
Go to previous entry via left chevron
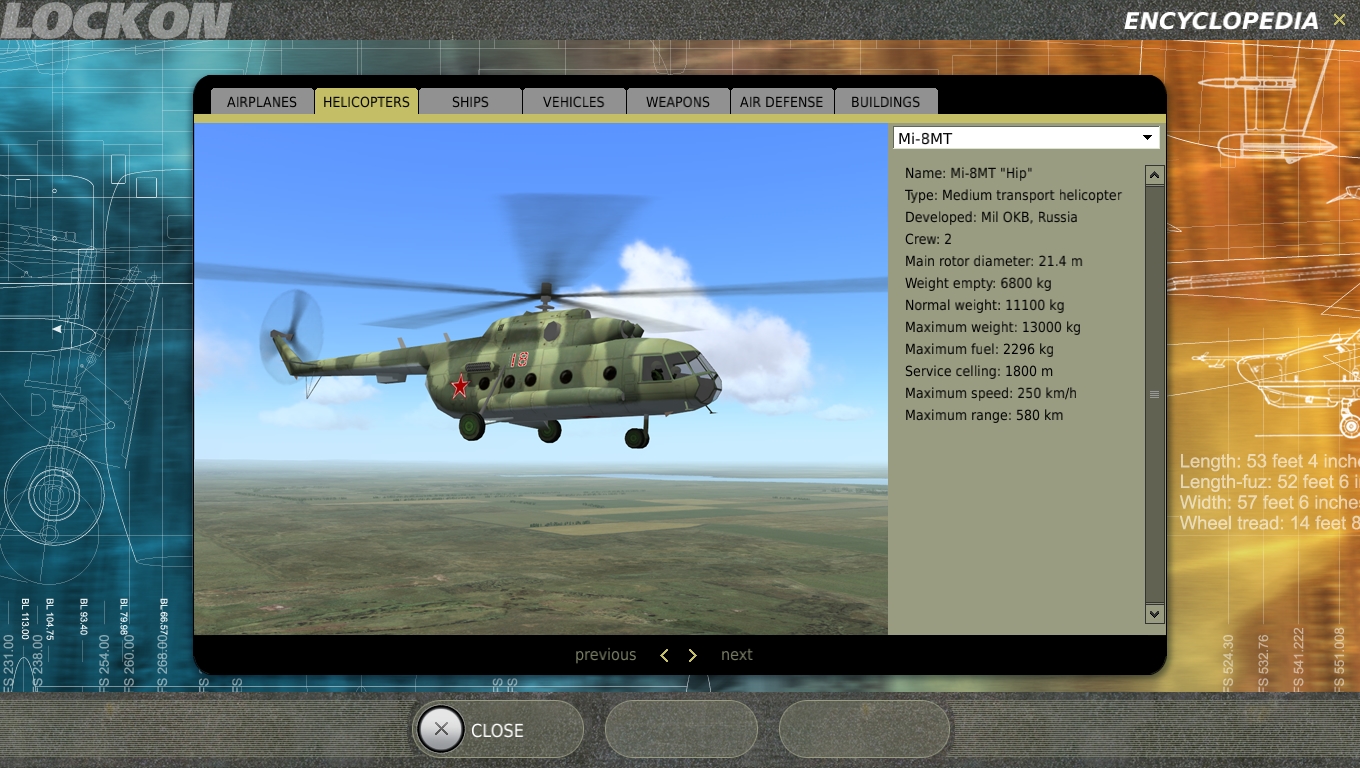pos(664,655)
